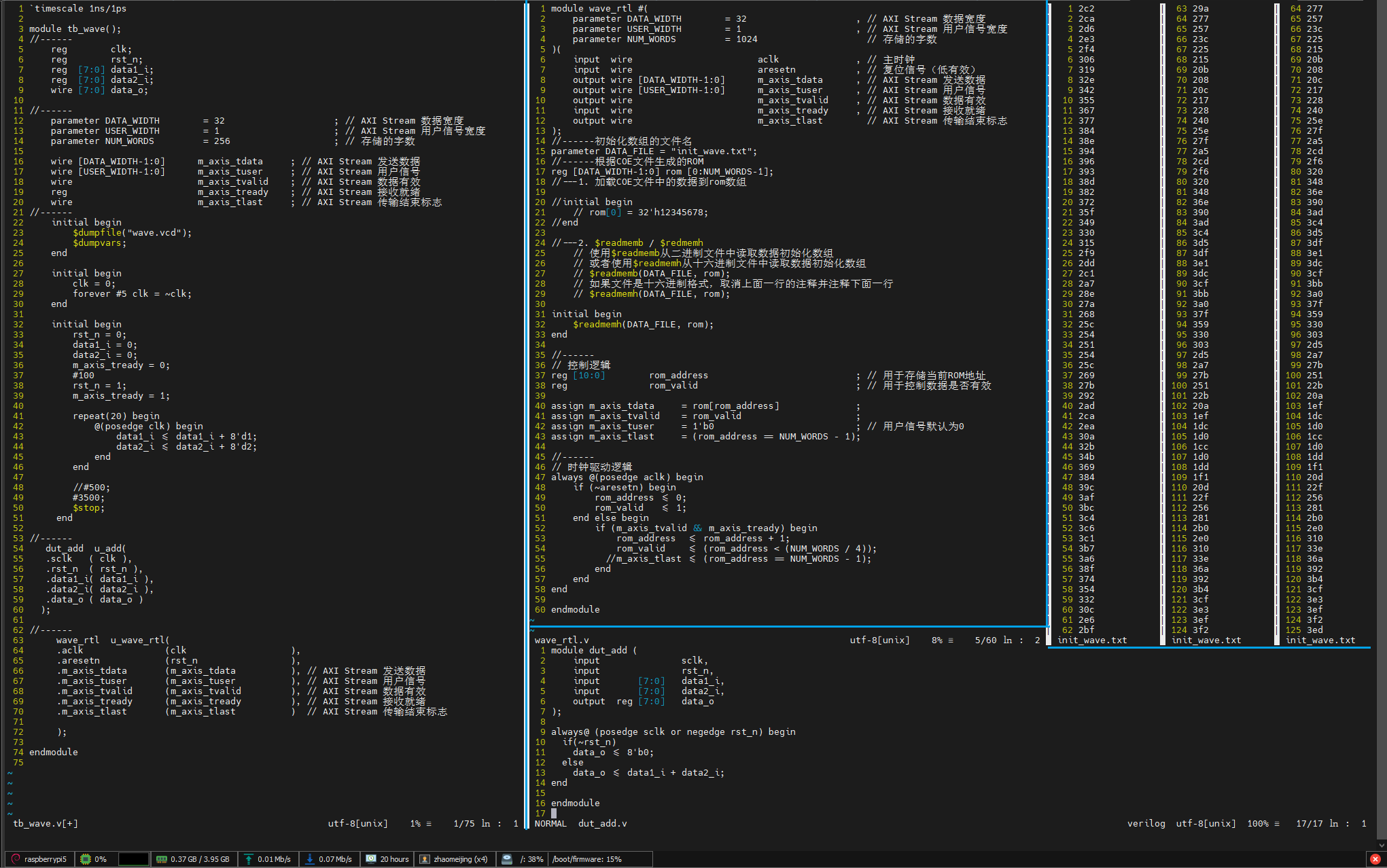Screen dimensions: 1387x868
Task: Click the raspberrypi5 hostname label
Action: point(46,859)
